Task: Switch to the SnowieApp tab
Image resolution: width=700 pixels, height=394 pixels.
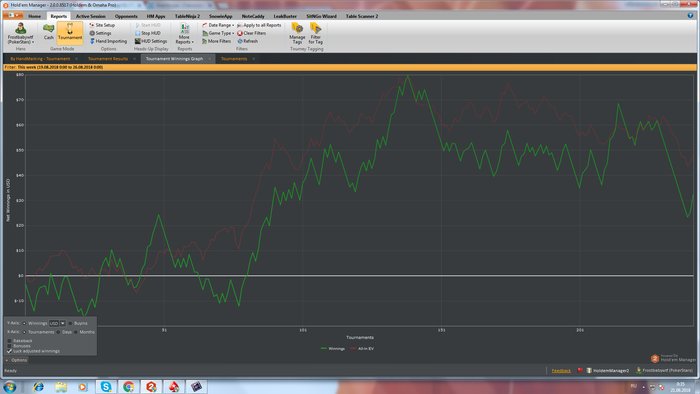Action: pos(221,16)
